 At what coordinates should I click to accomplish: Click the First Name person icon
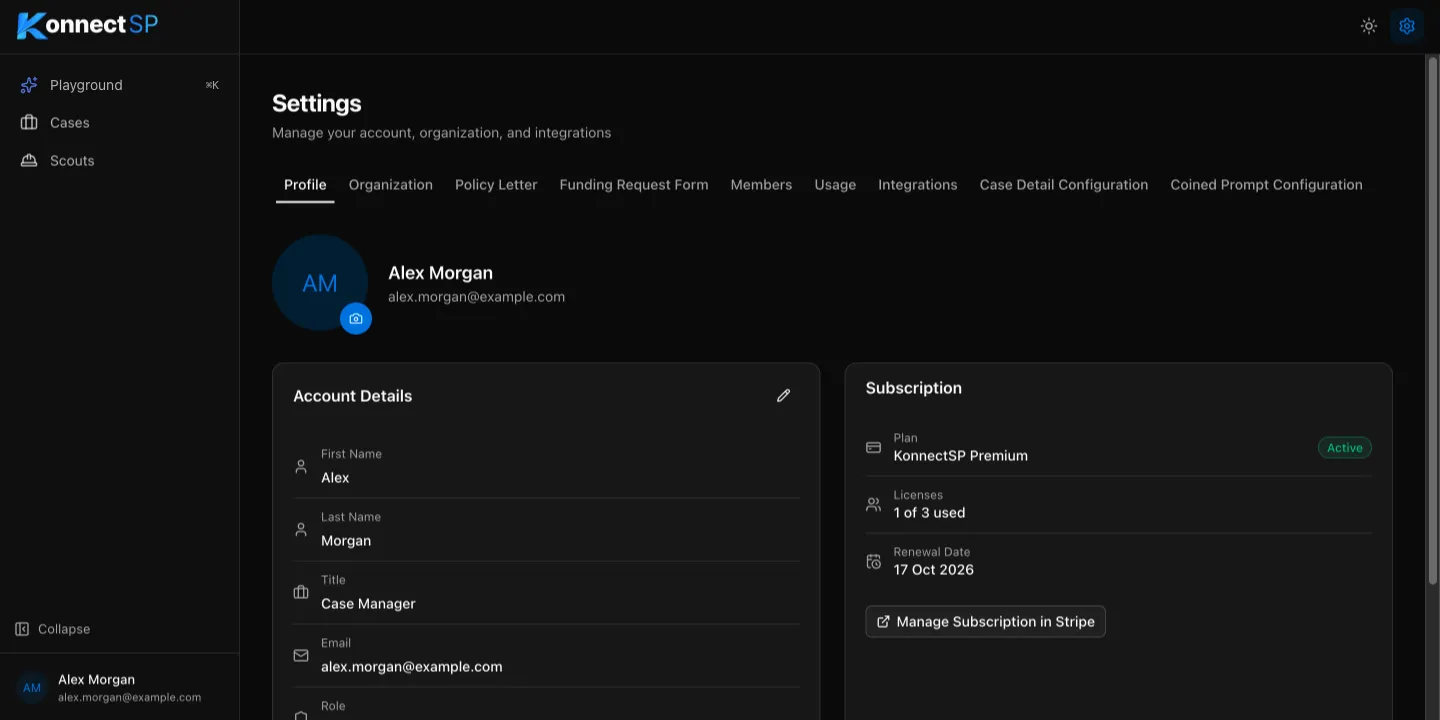301,467
